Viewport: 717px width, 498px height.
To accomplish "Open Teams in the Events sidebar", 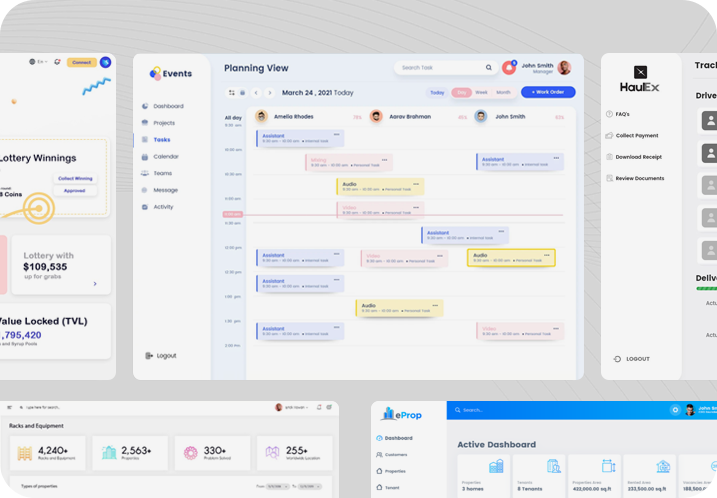I will point(157,173).
